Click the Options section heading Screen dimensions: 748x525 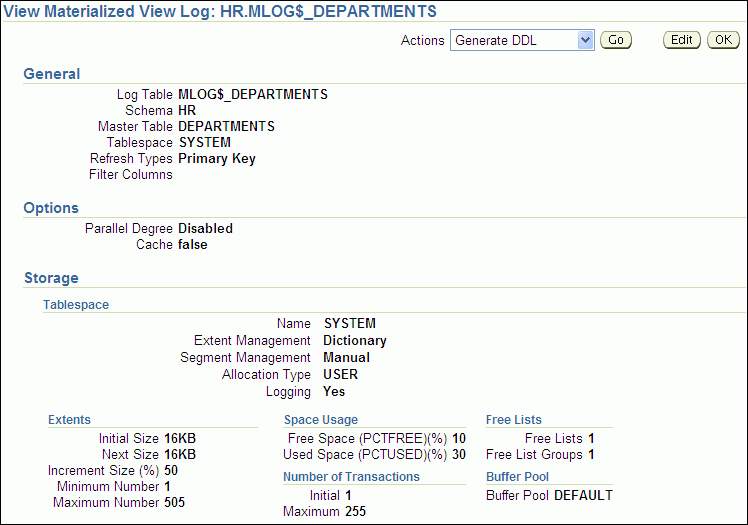(51, 208)
